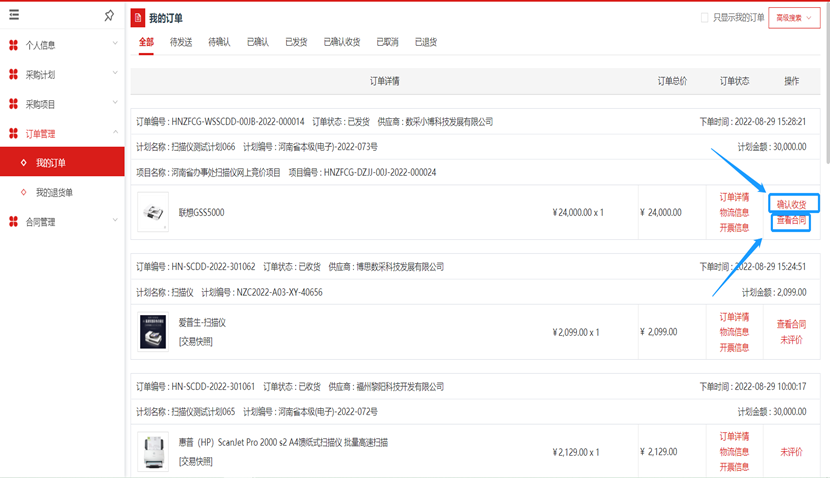Switch to 待确认 tab
Image resolution: width=830 pixels, height=478 pixels.
click(x=219, y=42)
